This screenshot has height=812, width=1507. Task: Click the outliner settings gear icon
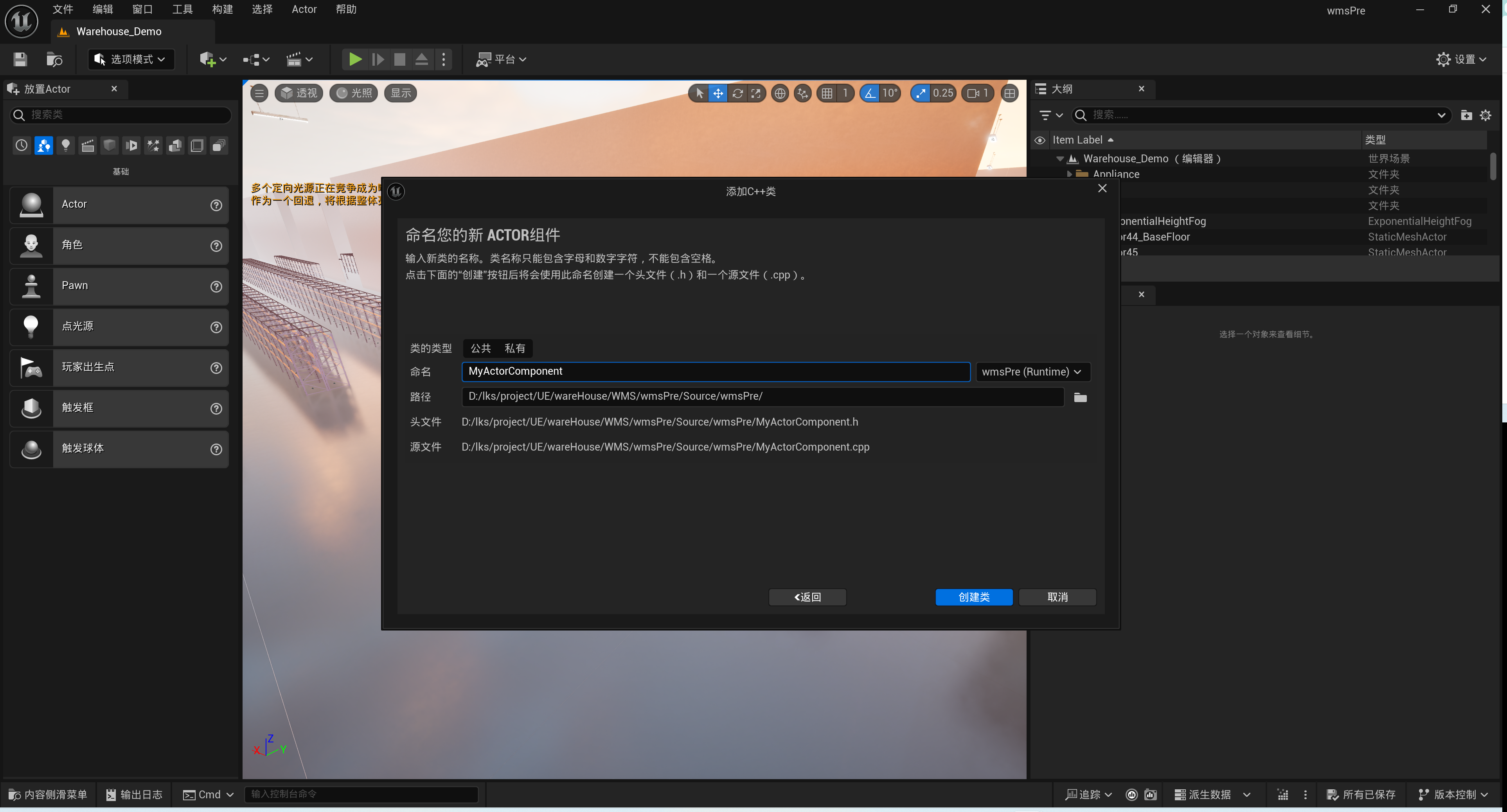point(1485,115)
